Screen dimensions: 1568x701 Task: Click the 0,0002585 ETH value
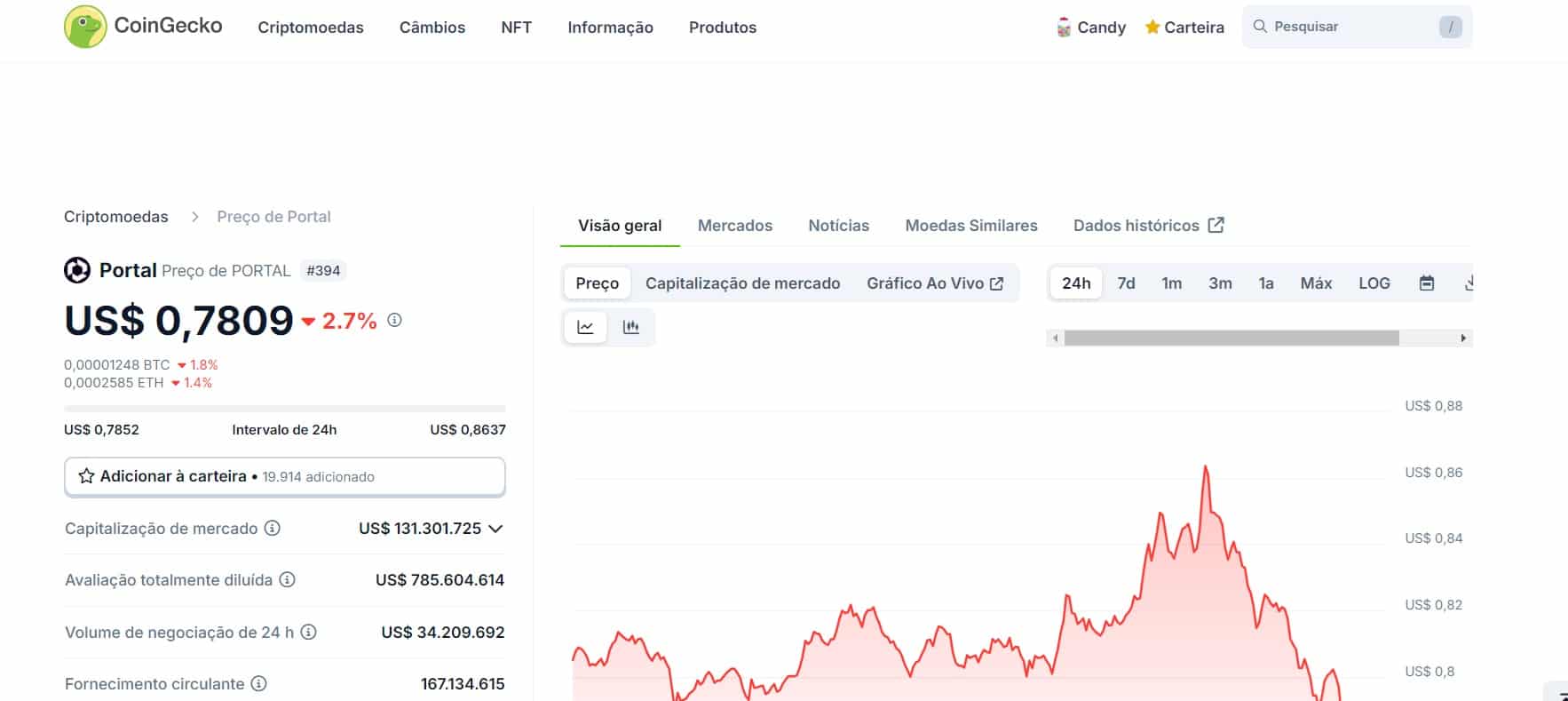[114, 383]
